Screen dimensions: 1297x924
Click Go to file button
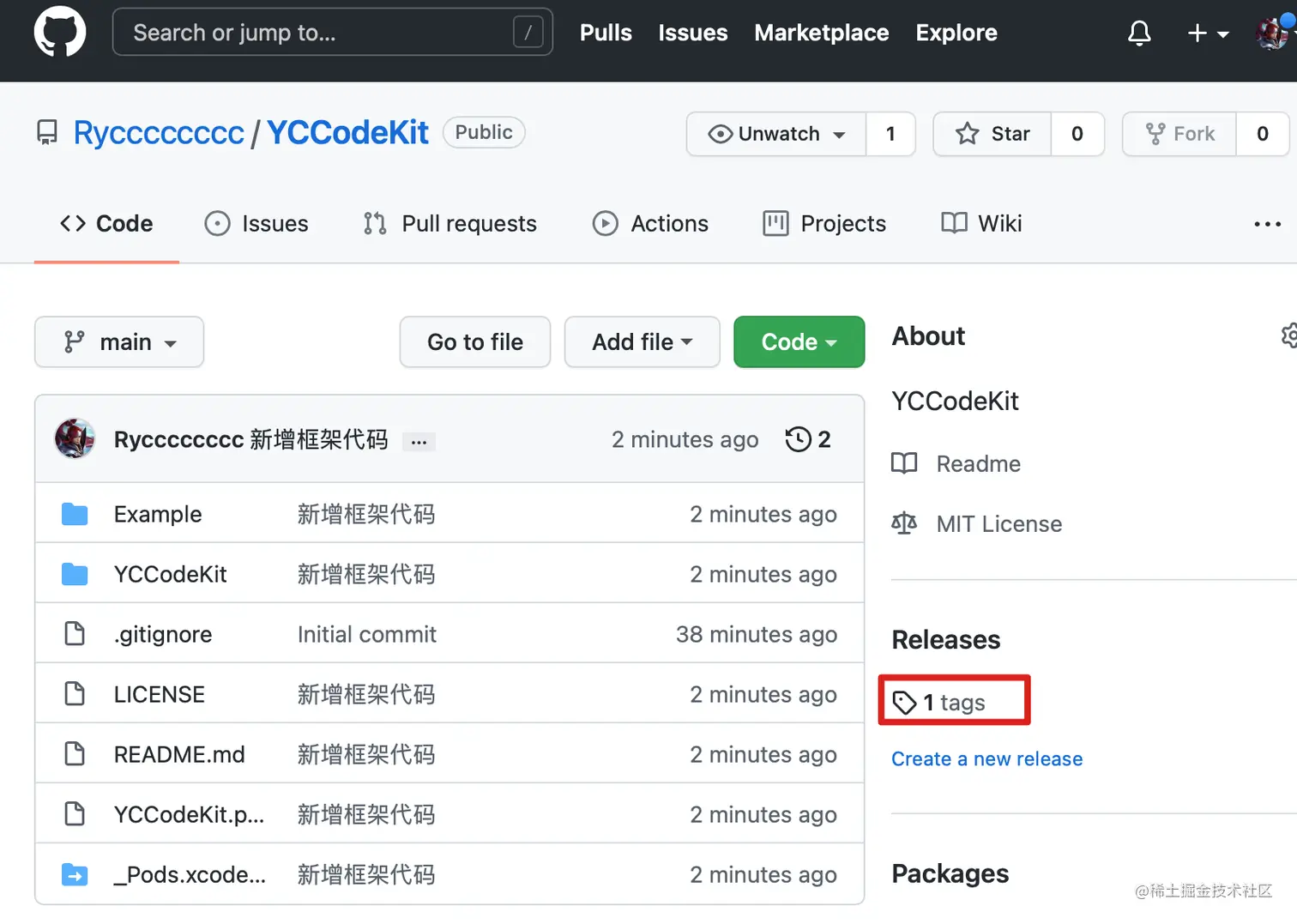pyautogui.click(x=475, y=342)
